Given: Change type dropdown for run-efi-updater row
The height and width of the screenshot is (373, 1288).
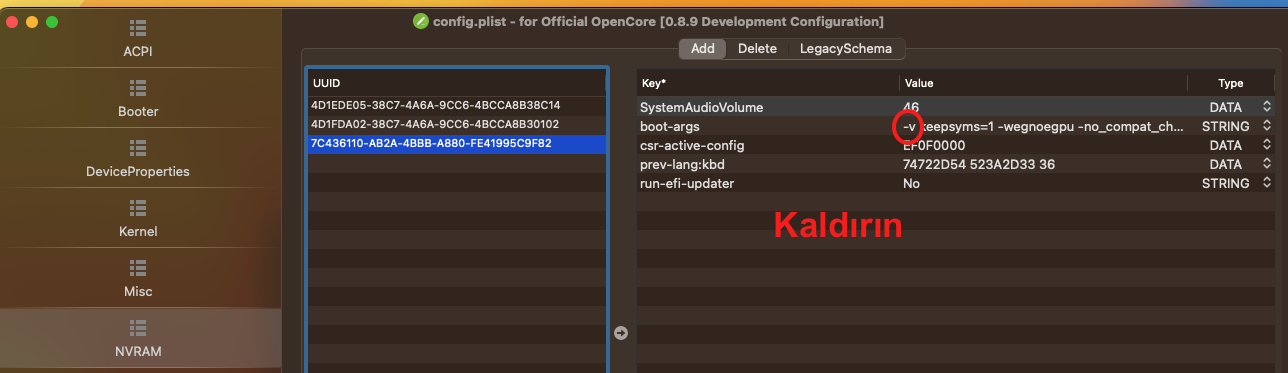Looking at the screenshot, I should [x=1267, y=183].
